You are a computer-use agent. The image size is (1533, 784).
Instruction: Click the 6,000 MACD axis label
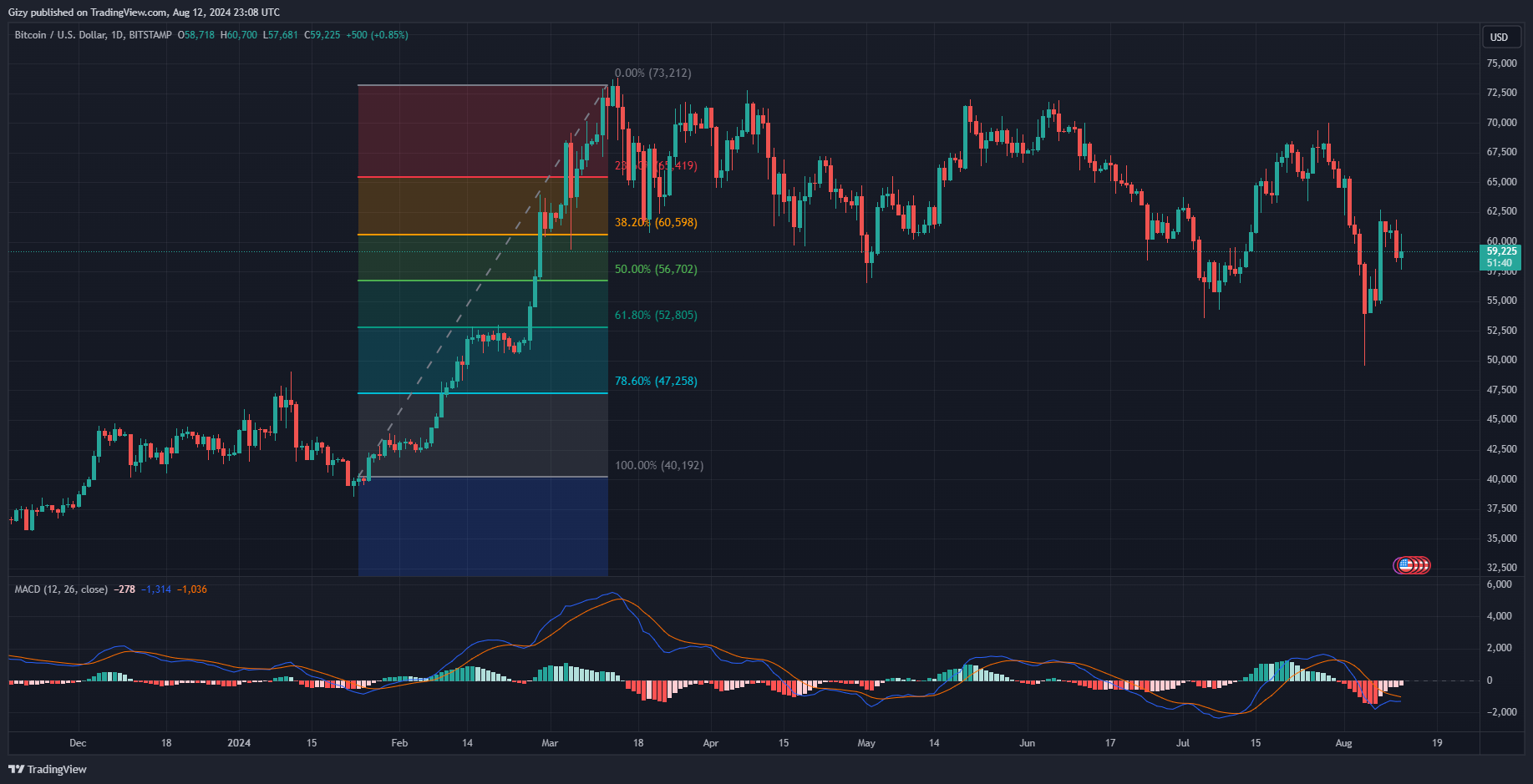tap(1499, 584)
